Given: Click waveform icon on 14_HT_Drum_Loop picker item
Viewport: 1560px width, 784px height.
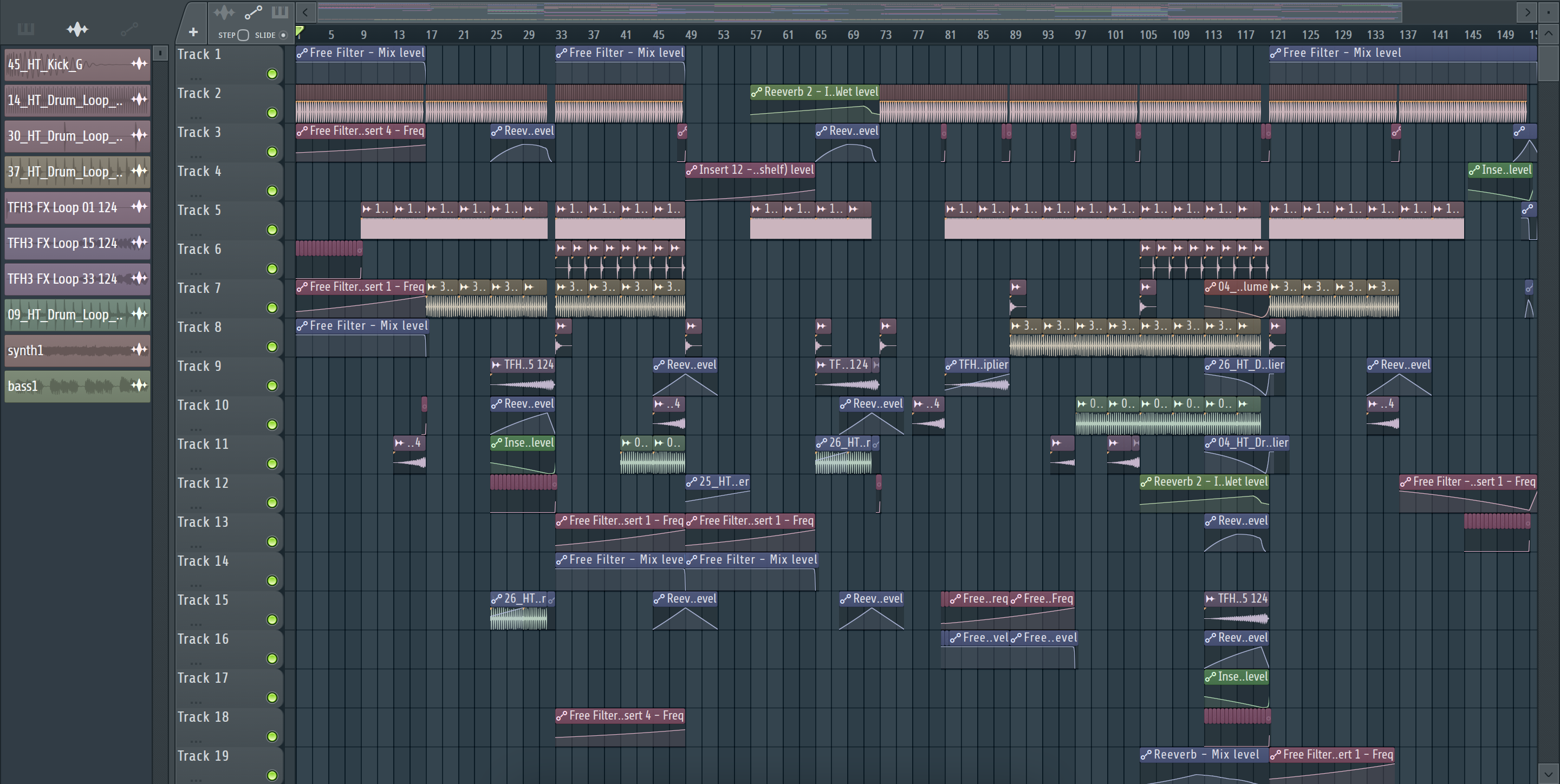Looking at the screenshot, I should coord(139,99).
